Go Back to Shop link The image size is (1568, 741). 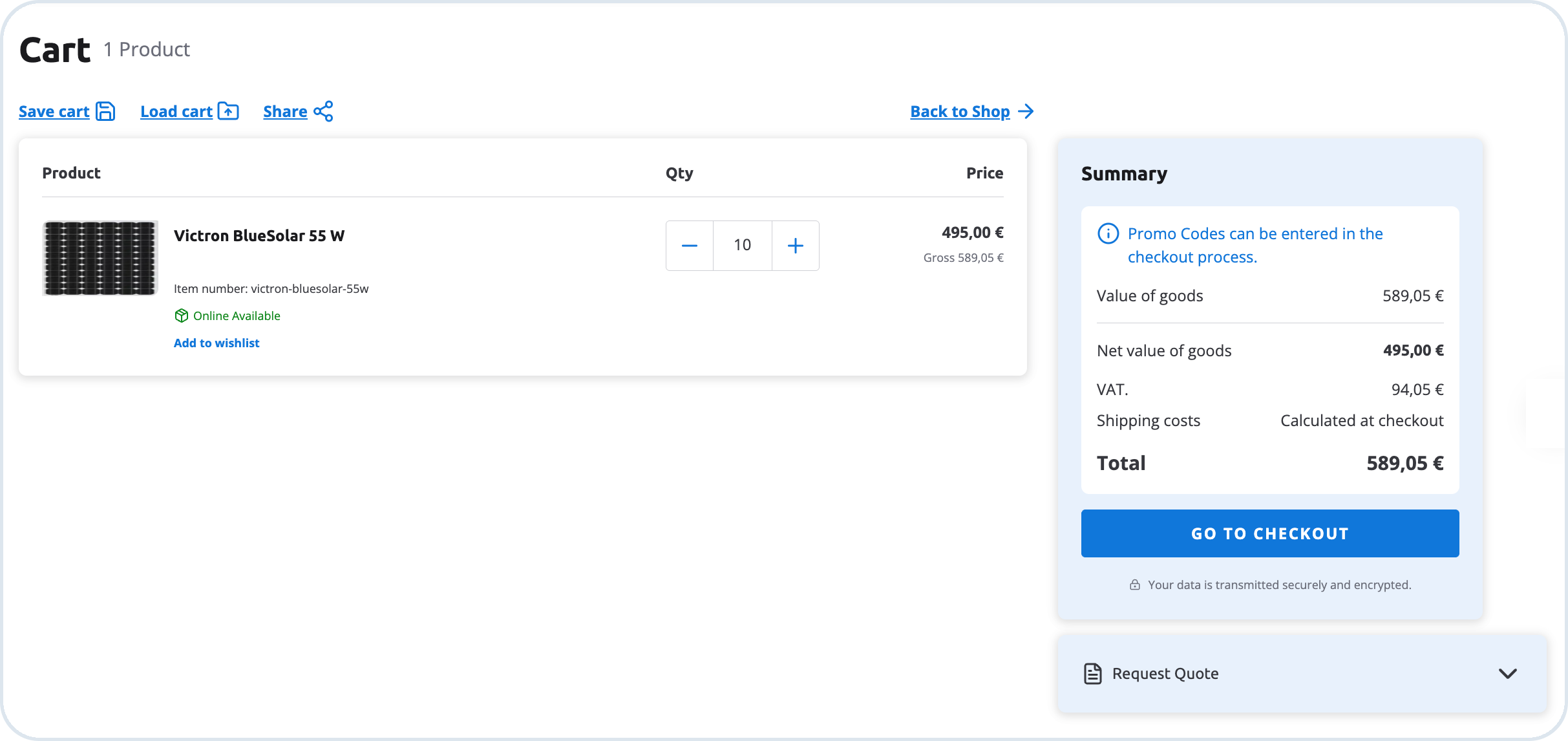click(x=960, y=111)
